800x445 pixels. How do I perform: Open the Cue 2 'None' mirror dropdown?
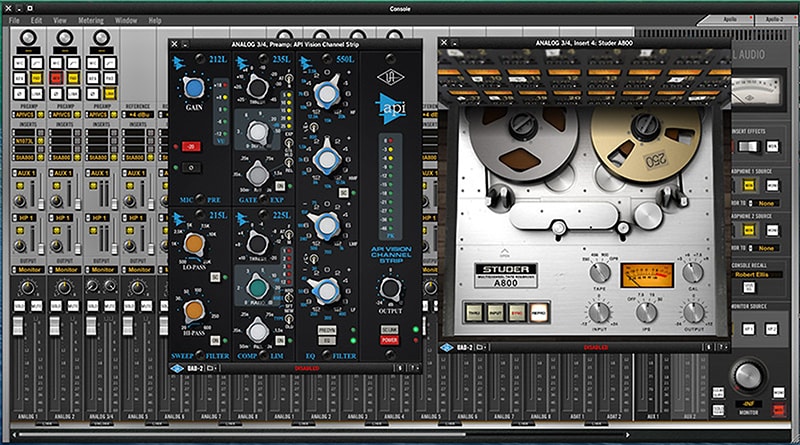[763, 248]
